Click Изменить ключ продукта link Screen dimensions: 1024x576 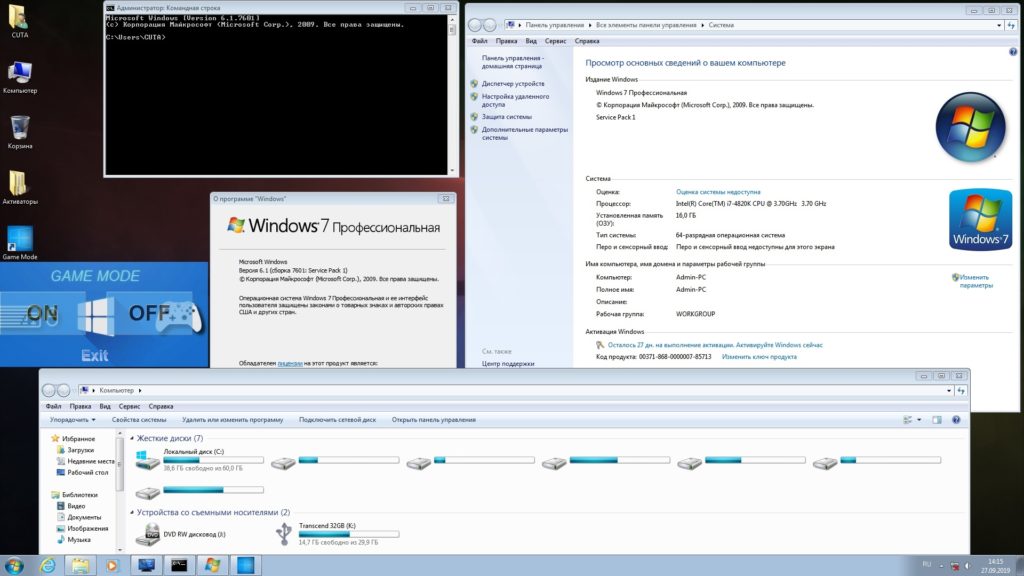[x=759, y=357]
